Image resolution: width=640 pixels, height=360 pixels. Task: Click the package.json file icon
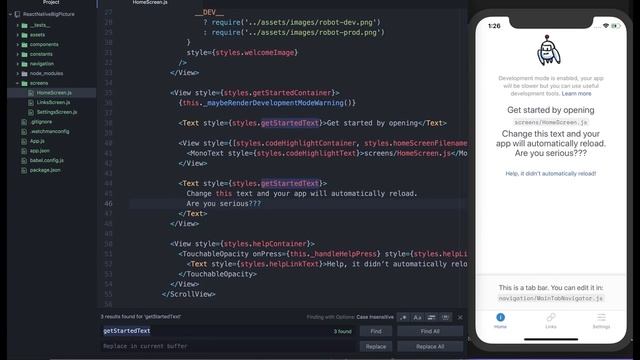coord(24,170)
